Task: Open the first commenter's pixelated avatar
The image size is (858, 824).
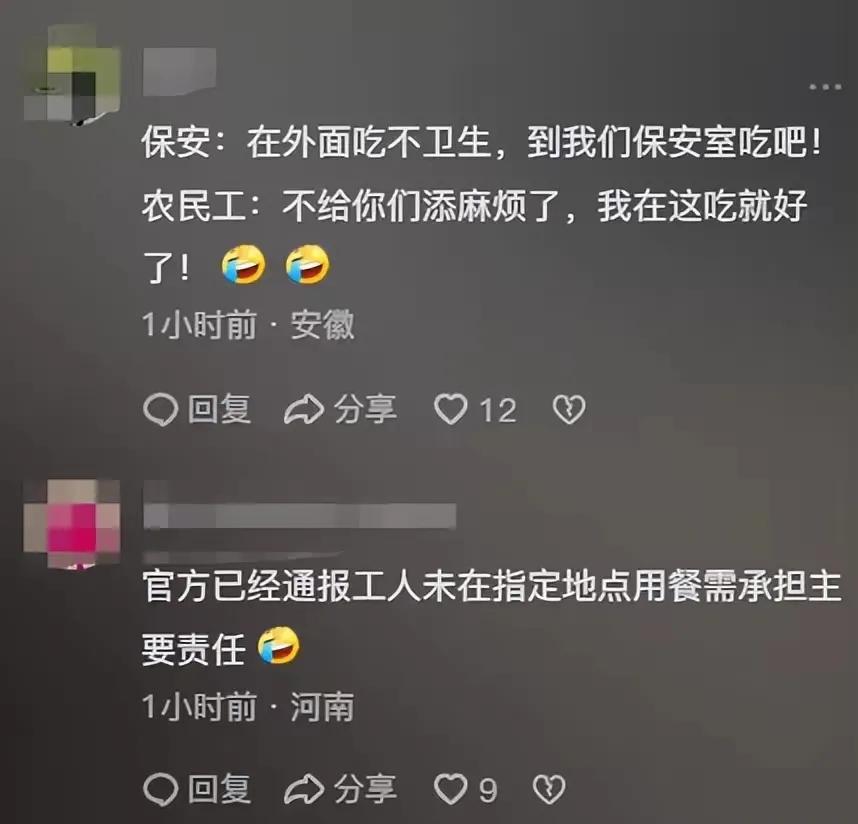Action: click(x=72, y=77)
